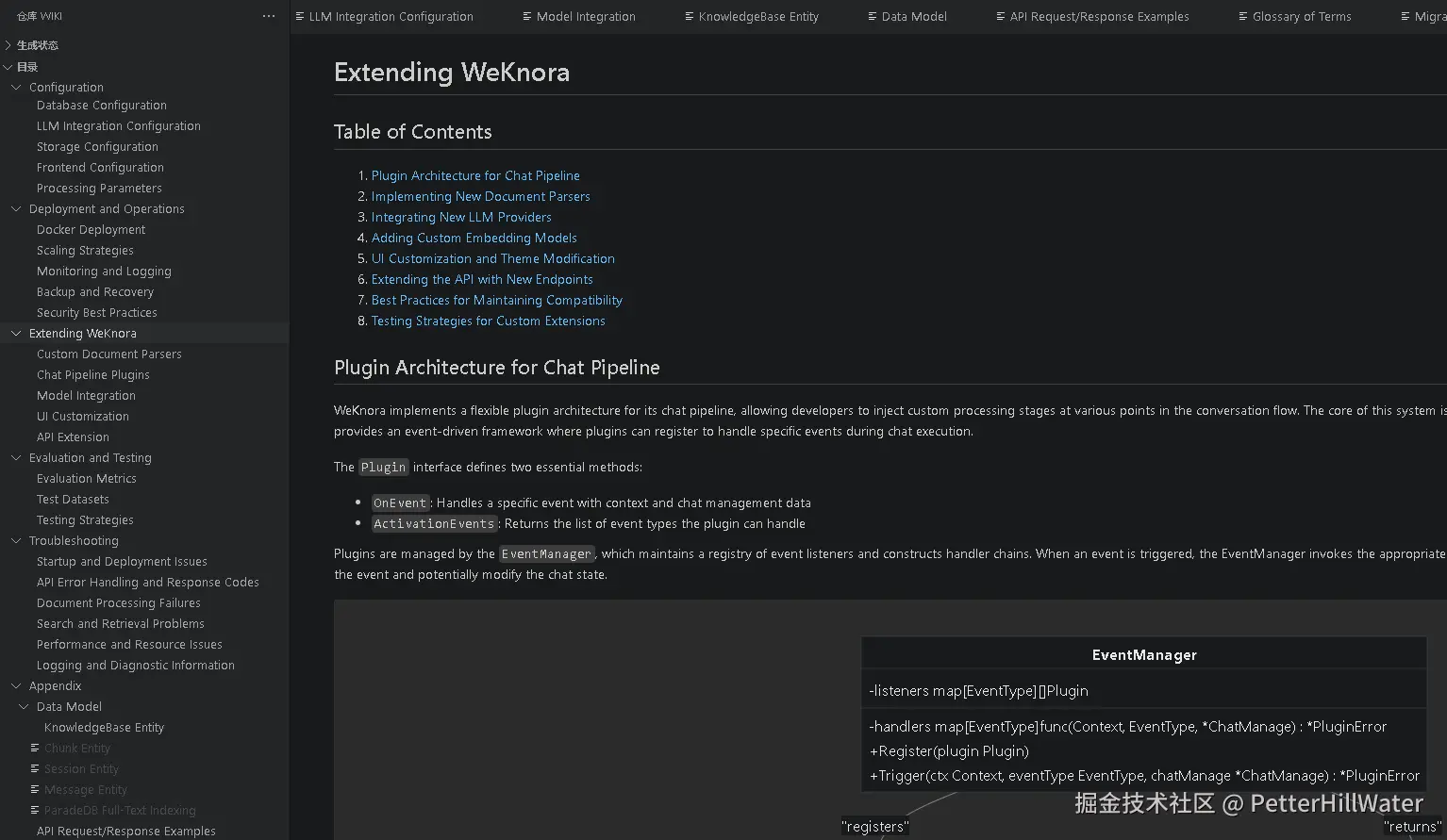This screenshot has width=1447, height=840.
Task: Collapse the Deployment and Operations group
Action: 16,209
